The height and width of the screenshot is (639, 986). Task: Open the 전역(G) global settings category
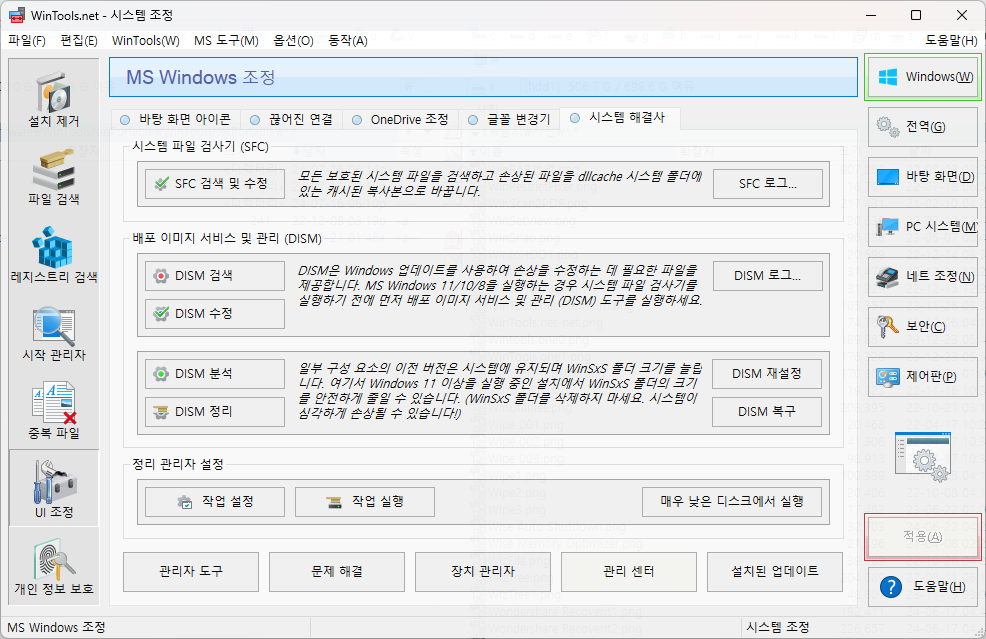point(922,126)
